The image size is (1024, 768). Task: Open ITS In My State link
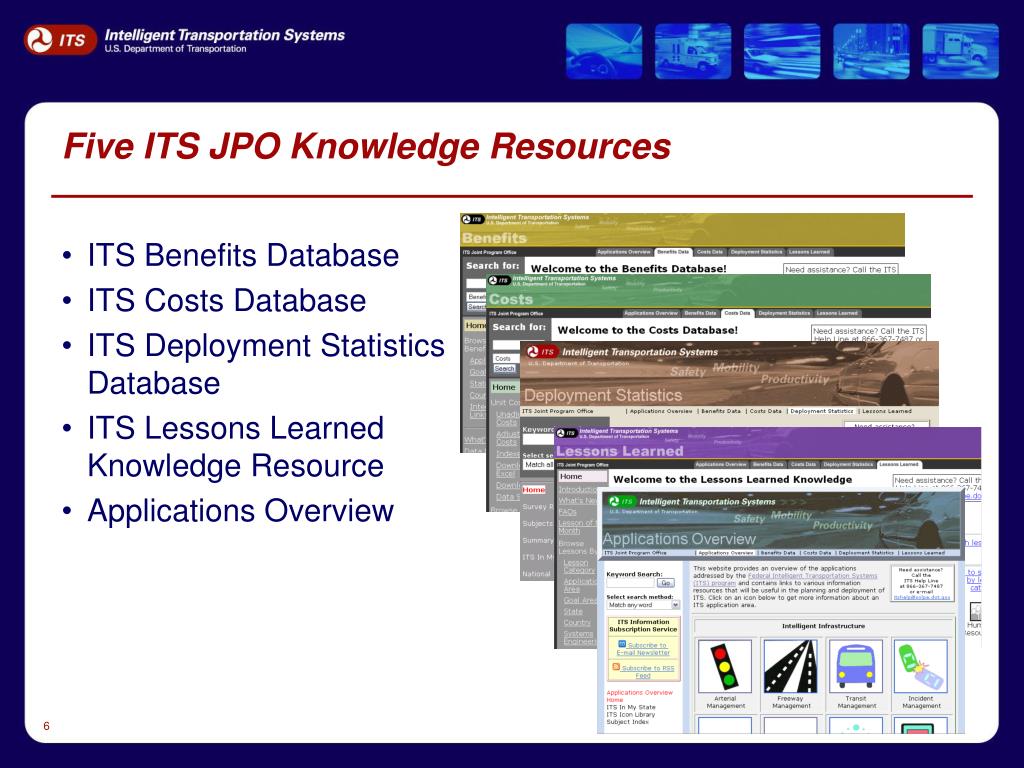click(630, 707)
